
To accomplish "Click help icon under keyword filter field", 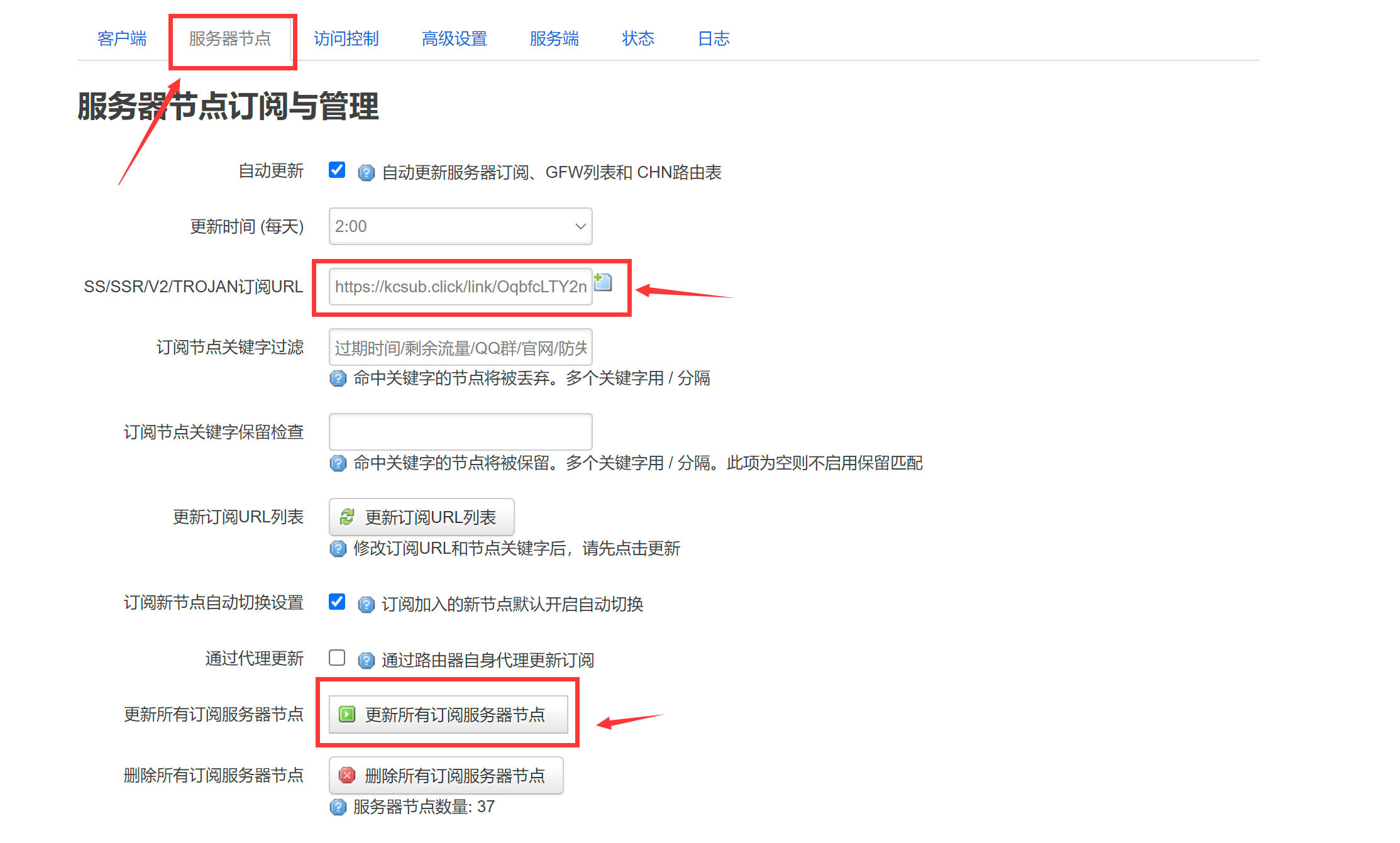I will click(x=338, y=378).
